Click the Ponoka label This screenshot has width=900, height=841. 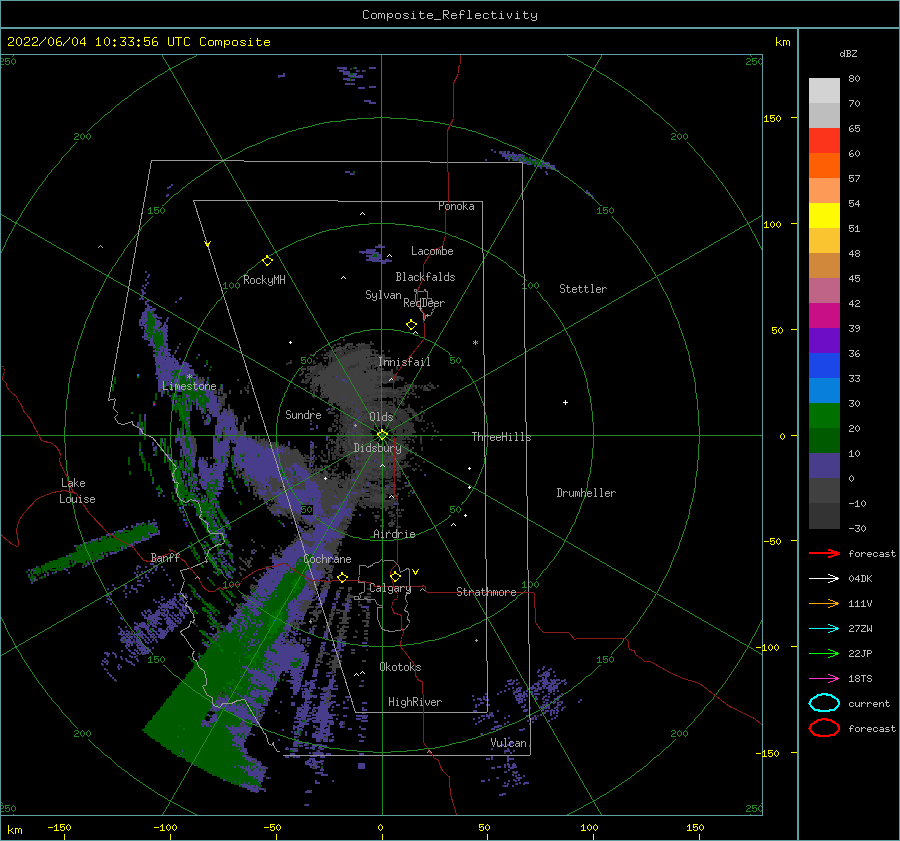[456, 206]
